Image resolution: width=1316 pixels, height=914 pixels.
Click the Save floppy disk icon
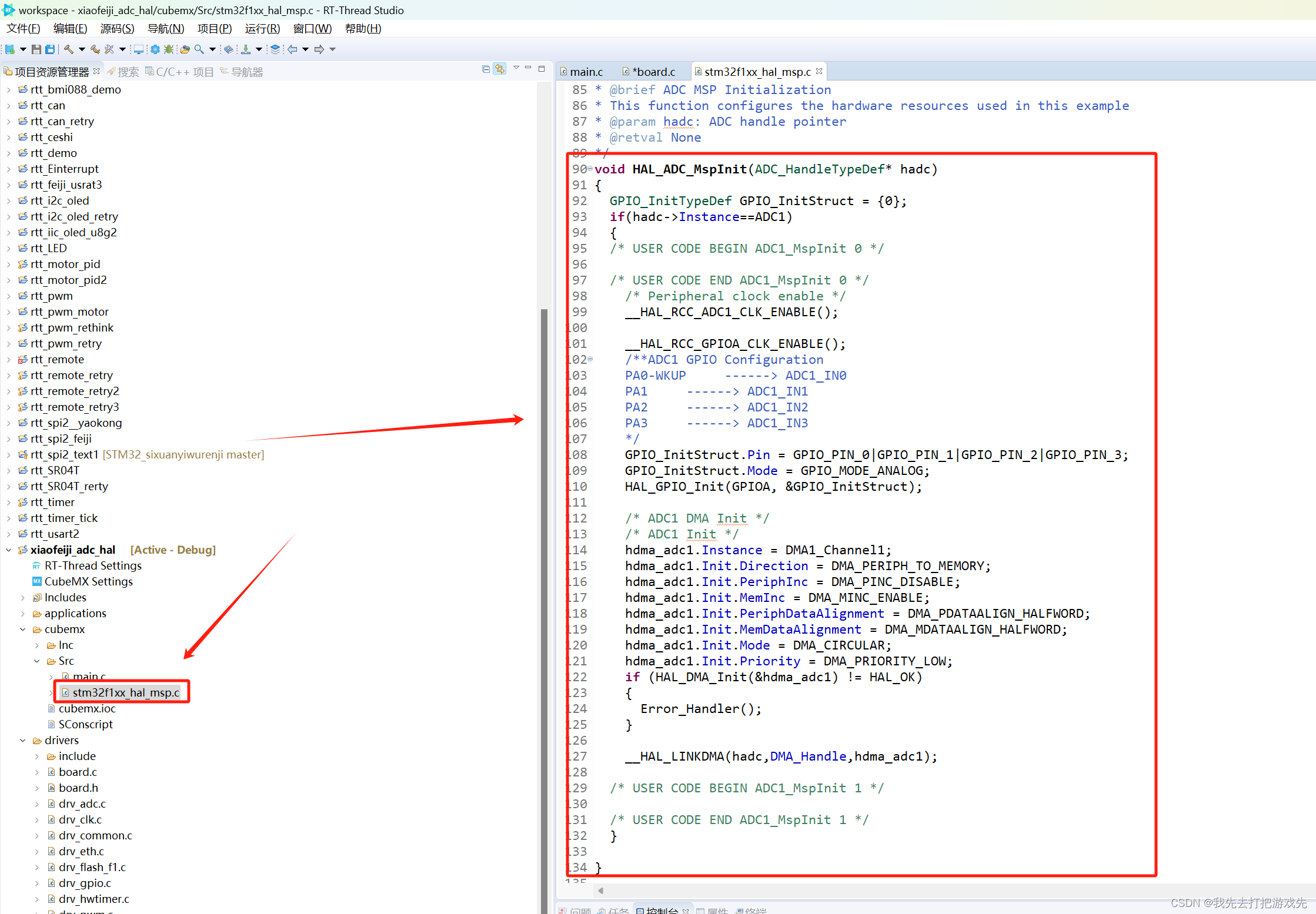[36, 49]
